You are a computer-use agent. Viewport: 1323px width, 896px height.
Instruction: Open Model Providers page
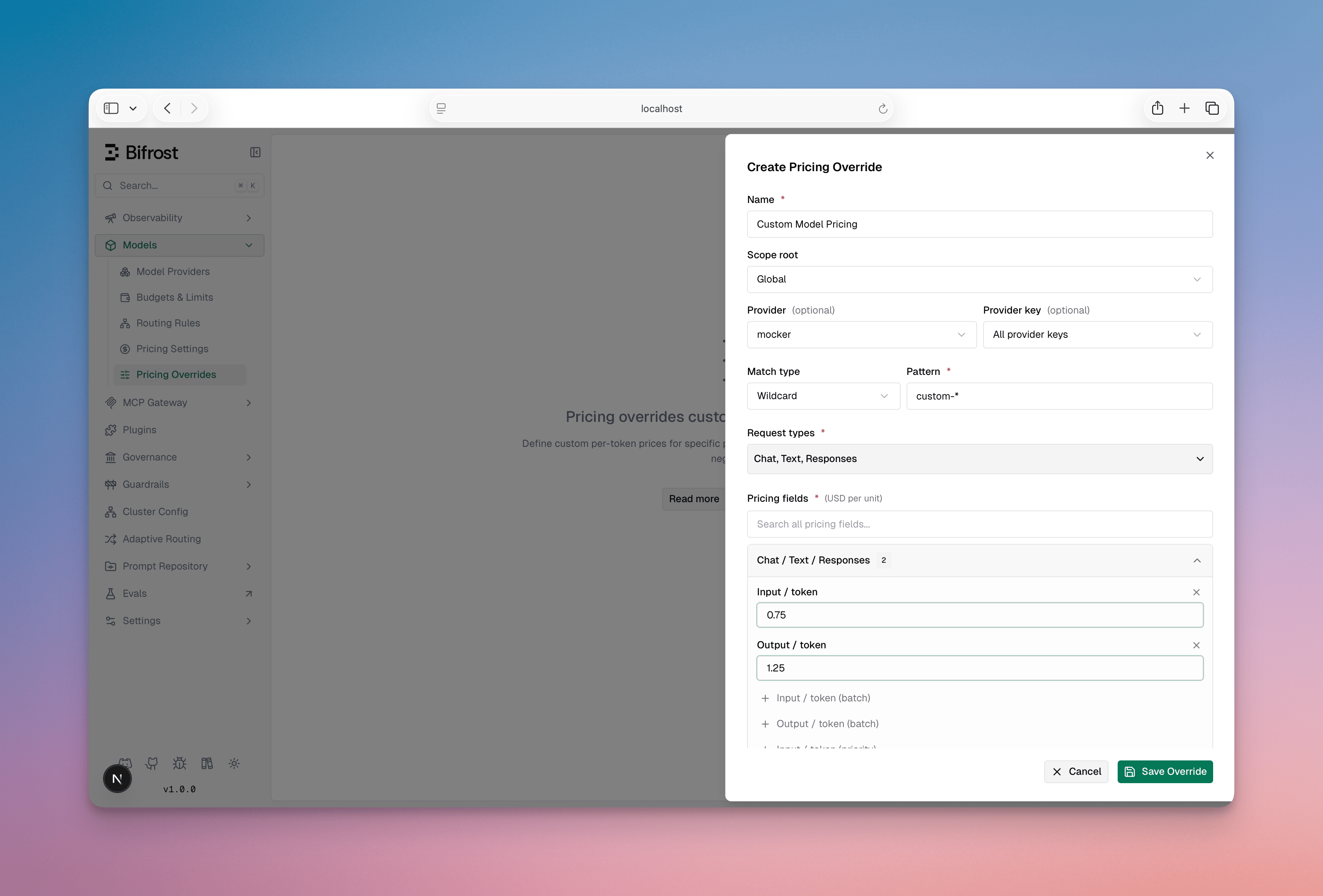pyautogui.click(x=180, y=272)
